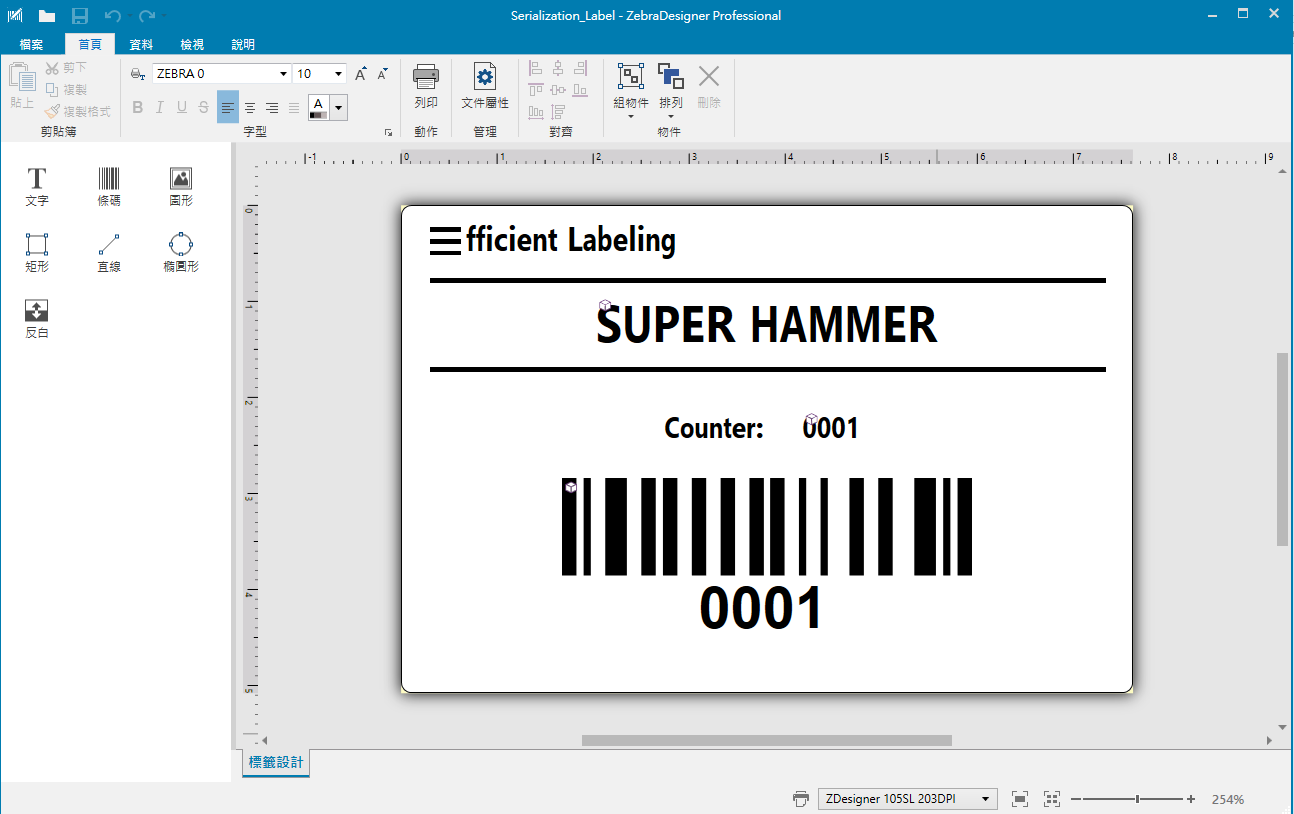Decrease font size with smaller A icon
This screenshot has width=1294, height=814.
(x=383, y=74)
